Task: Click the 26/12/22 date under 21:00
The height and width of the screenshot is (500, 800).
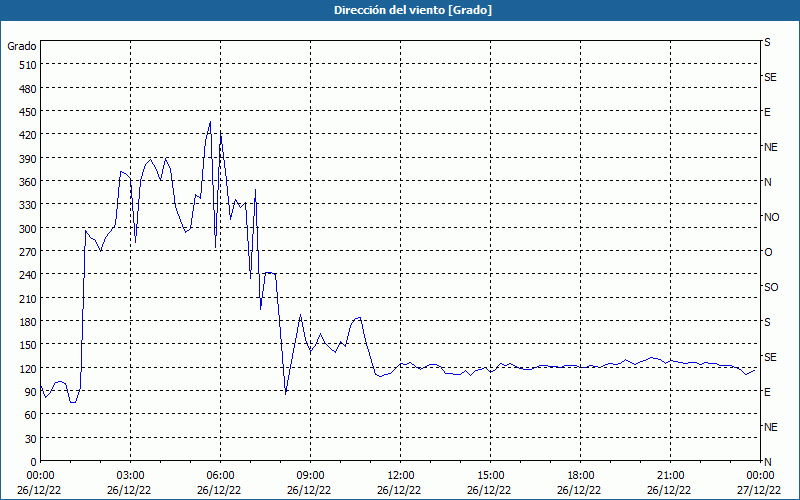Action: 669,490
